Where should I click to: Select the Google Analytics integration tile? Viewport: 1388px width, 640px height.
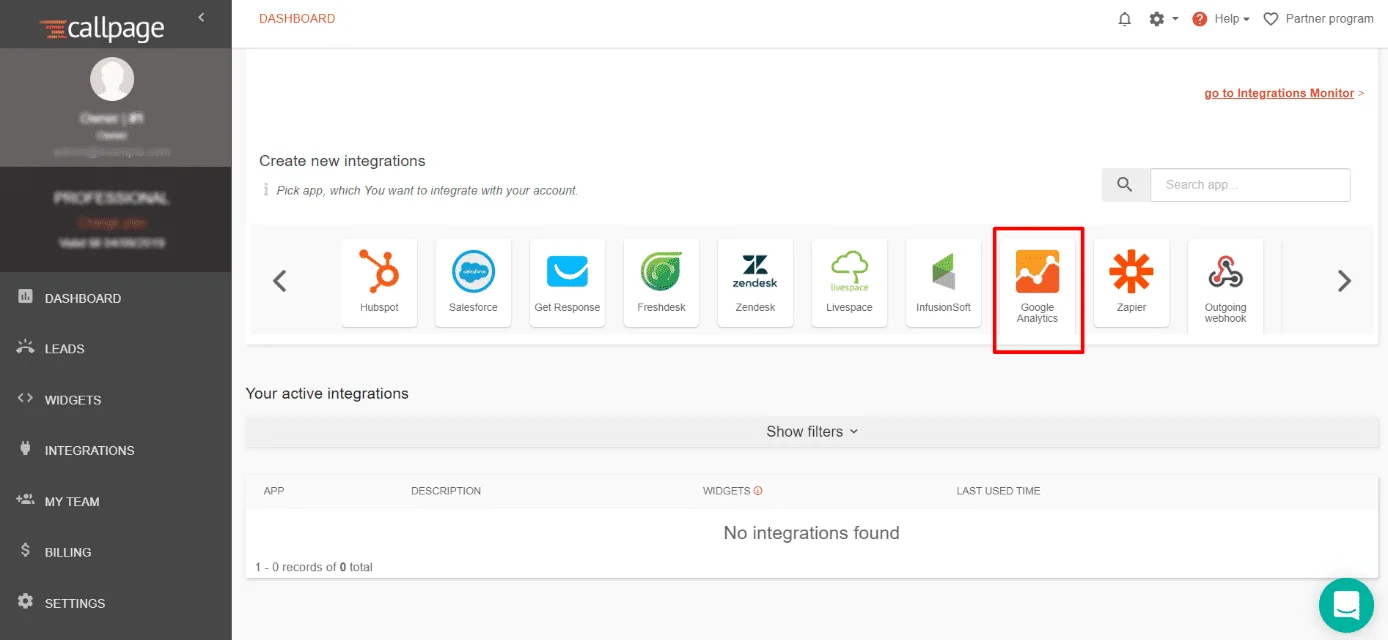coord(1037,286)
